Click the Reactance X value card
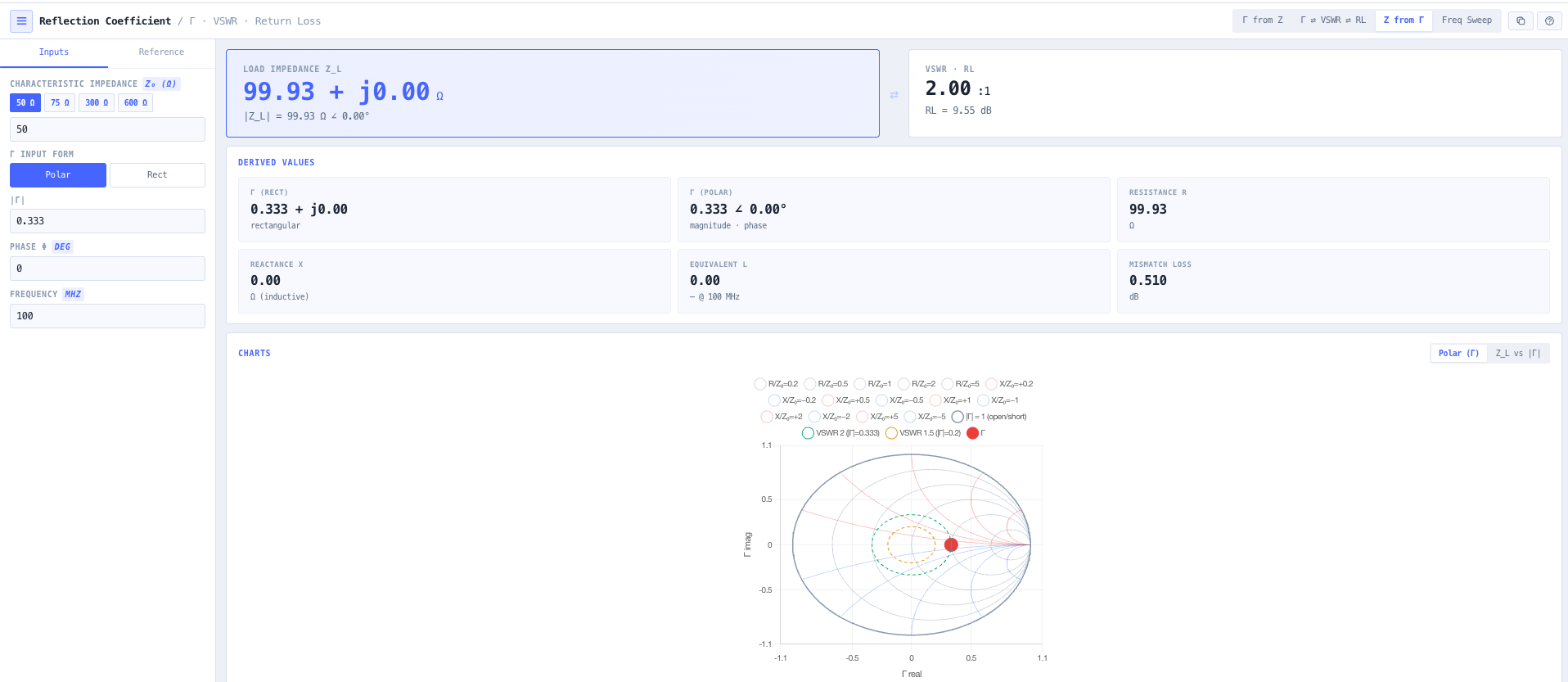This screenshot has width=1568, height=682. pos(454,281)
